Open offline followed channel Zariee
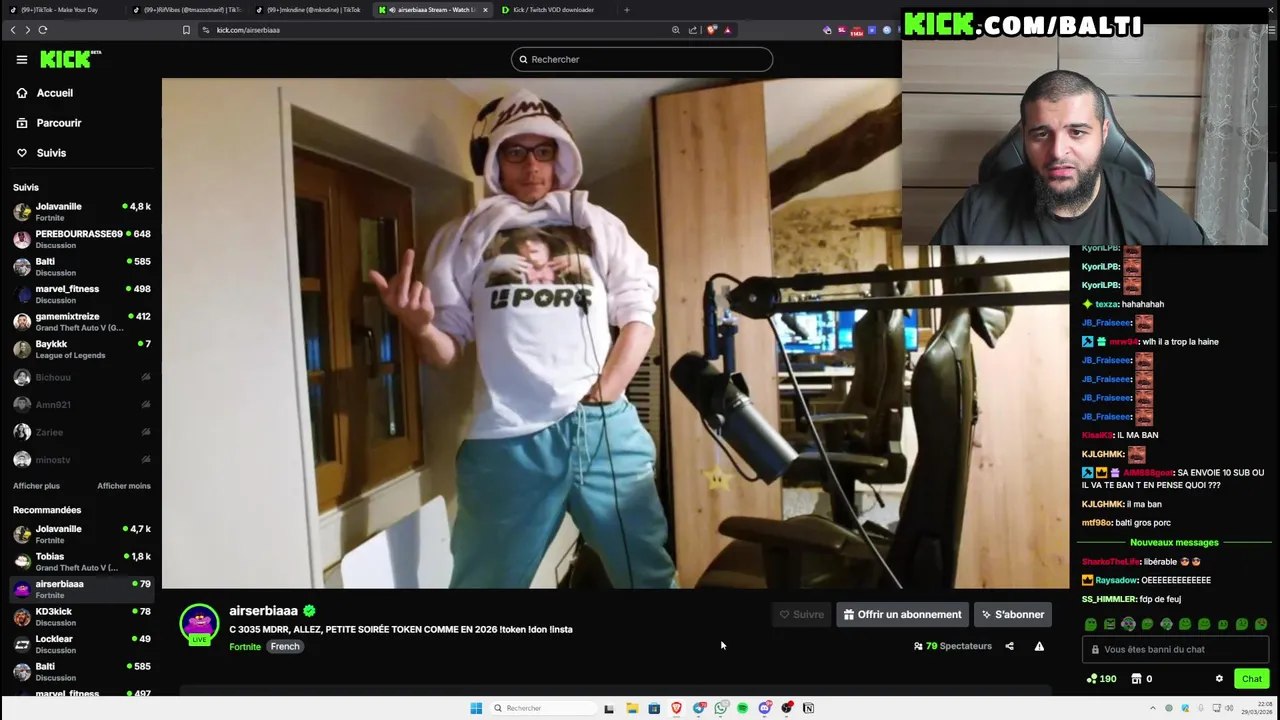1280x720 pixels. 81,432
